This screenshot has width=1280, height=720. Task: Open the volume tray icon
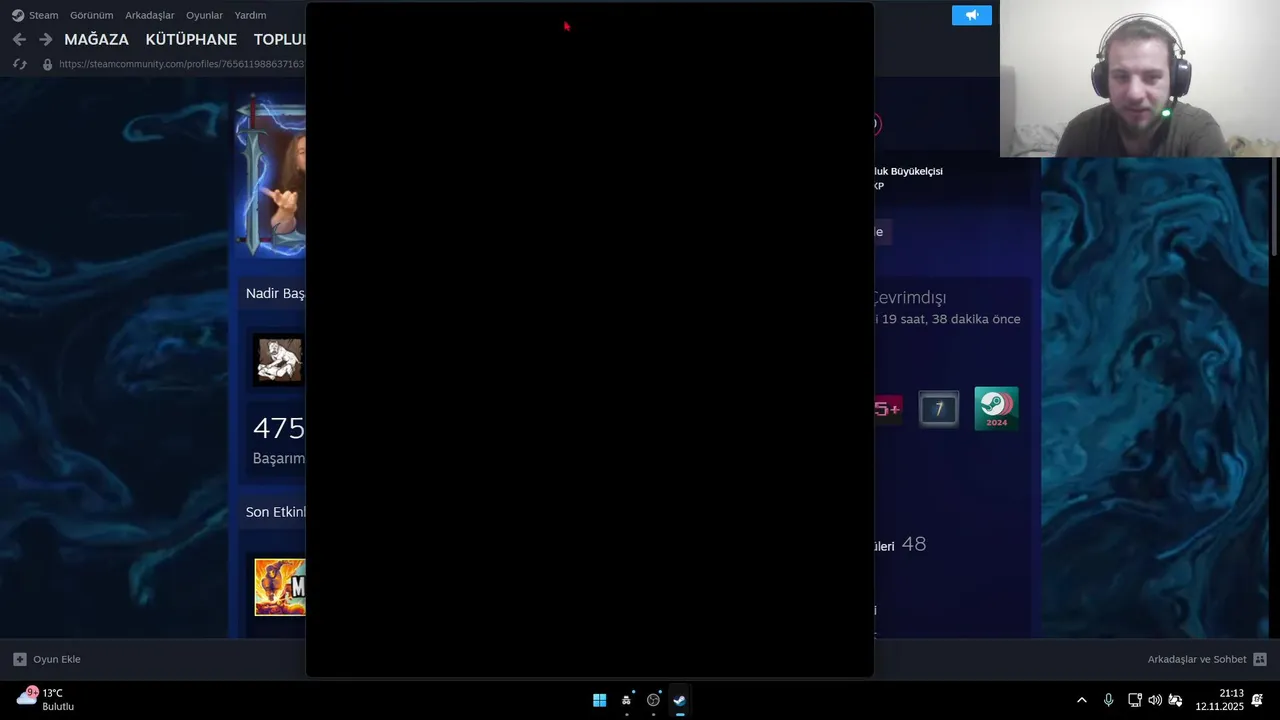pyautogui.click(x=1155, y=700)
